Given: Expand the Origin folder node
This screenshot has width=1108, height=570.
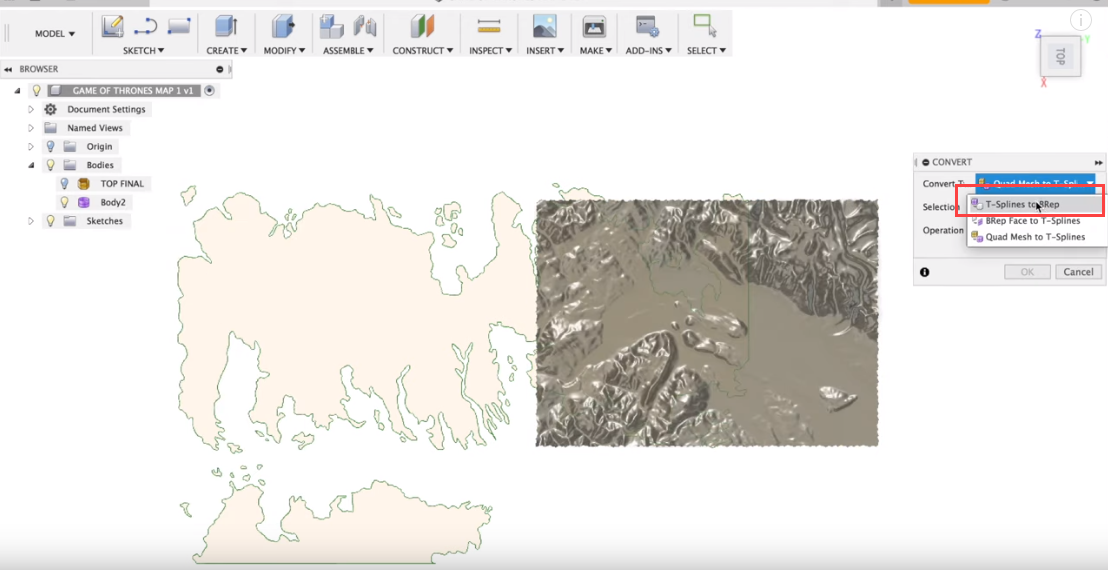Looking at the screenshot, I should (x=30, y=146).
